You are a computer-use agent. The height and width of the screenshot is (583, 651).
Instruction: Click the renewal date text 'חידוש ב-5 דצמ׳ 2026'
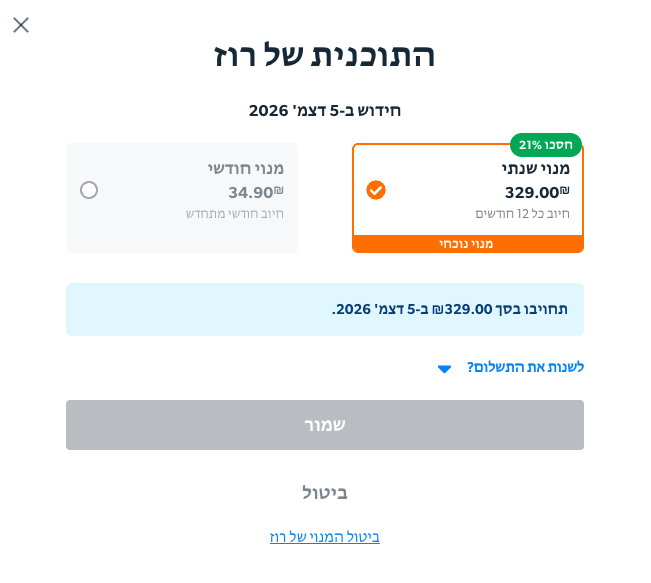pyautogui.click(x=325, y=111)
